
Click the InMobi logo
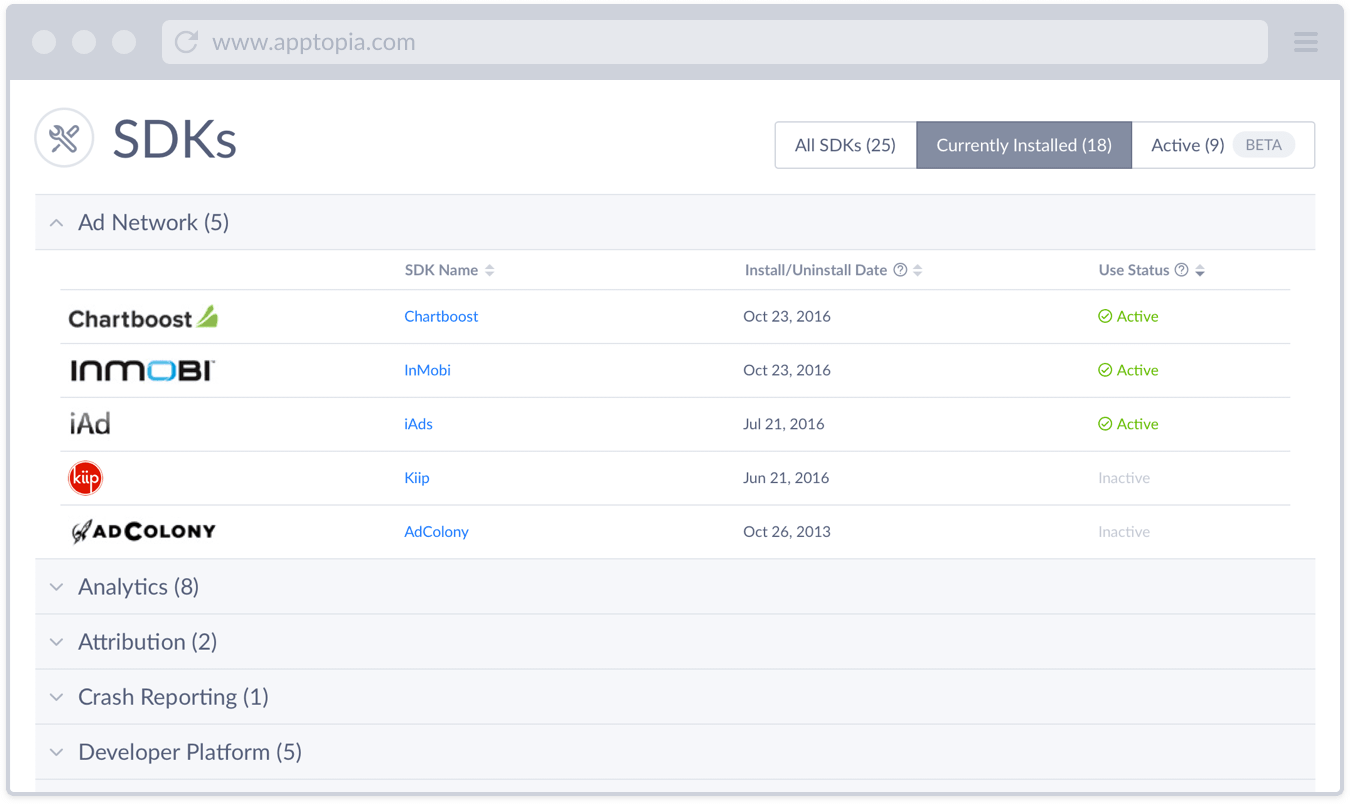[x=142, y=371]
